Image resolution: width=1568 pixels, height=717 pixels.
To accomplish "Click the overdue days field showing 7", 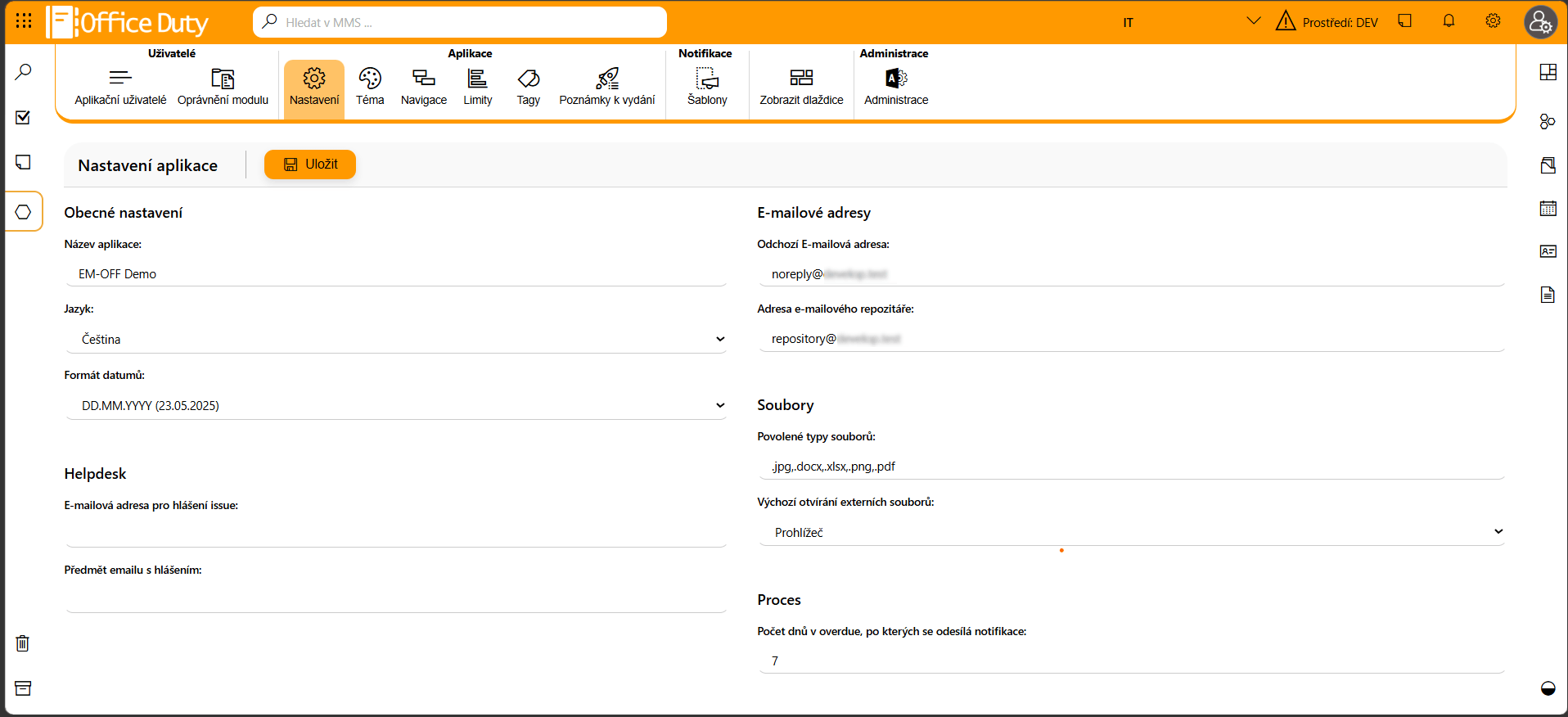I will pyautogui.click(x=1132, y=661).
